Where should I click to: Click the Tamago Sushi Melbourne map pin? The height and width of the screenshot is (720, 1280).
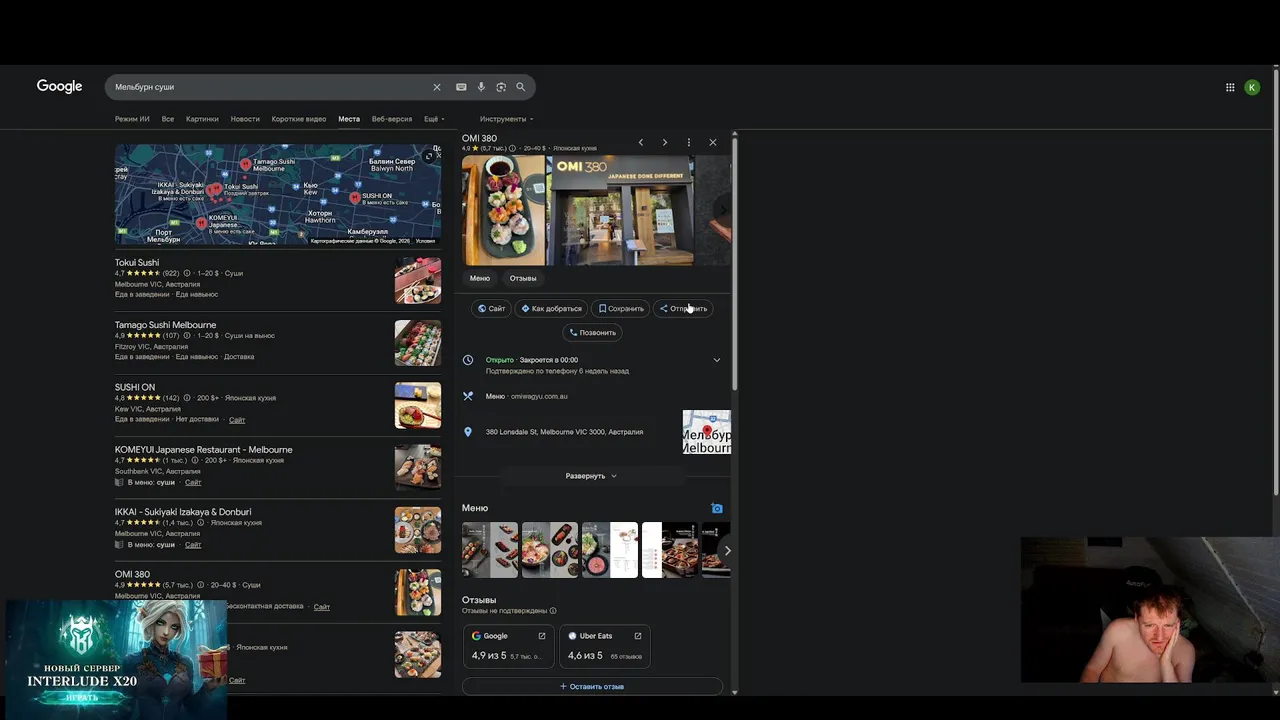coord(245,163)
